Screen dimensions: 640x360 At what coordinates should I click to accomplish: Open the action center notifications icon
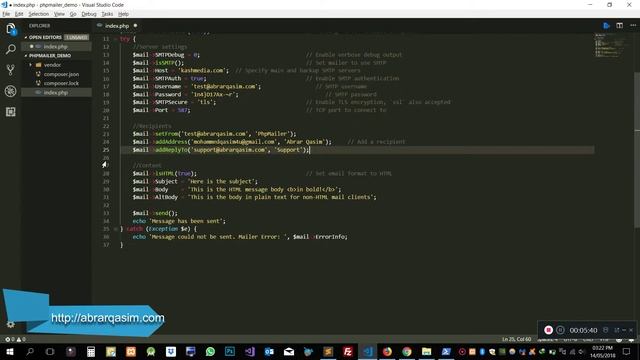point(627,351)
